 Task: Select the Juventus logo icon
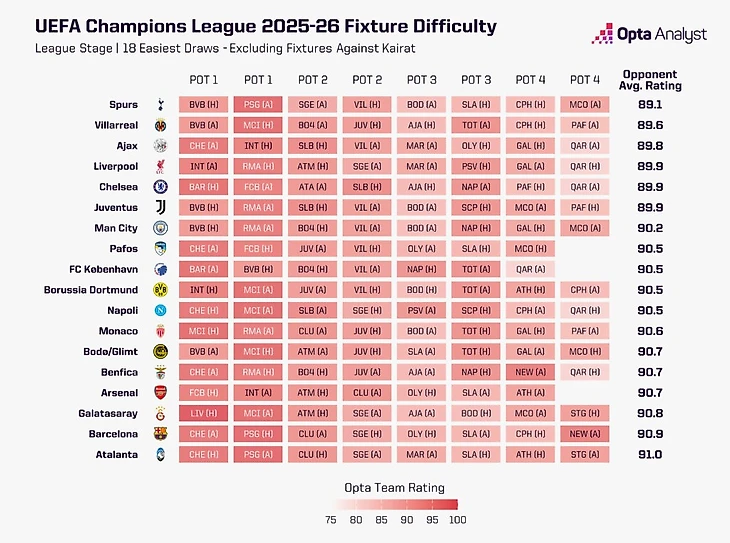[161, 207]
